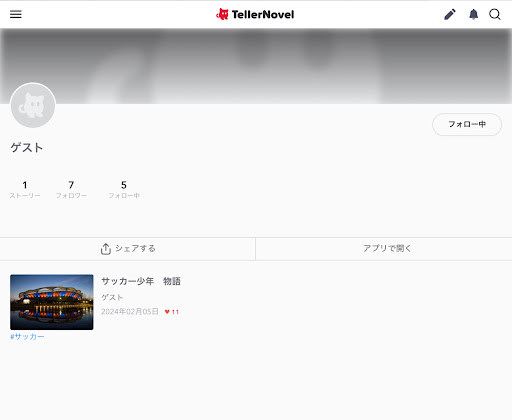Open the 7 フォロワー list
The image size is (512, 420).
[71, 190]
